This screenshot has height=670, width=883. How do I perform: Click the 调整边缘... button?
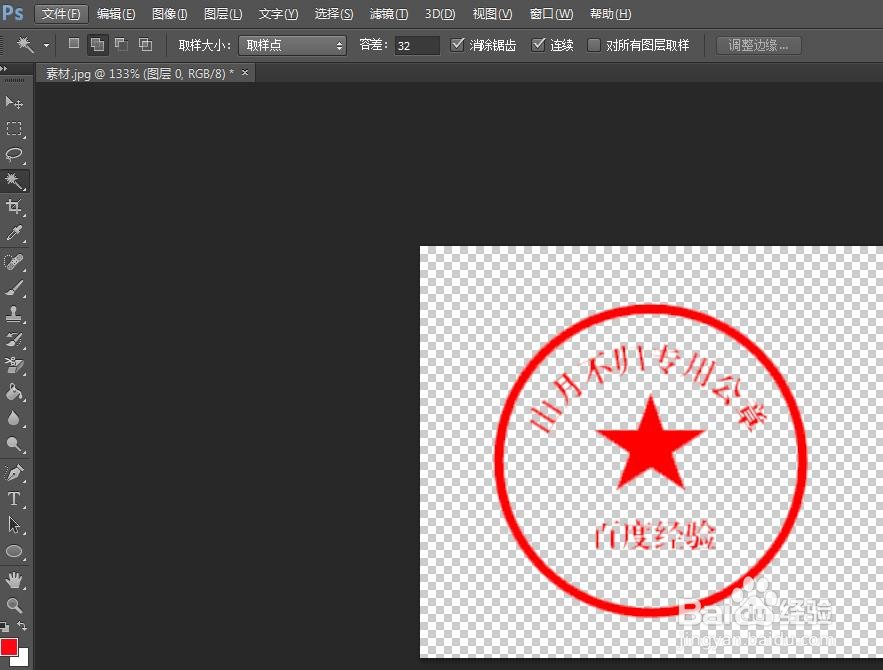(759, 45)
